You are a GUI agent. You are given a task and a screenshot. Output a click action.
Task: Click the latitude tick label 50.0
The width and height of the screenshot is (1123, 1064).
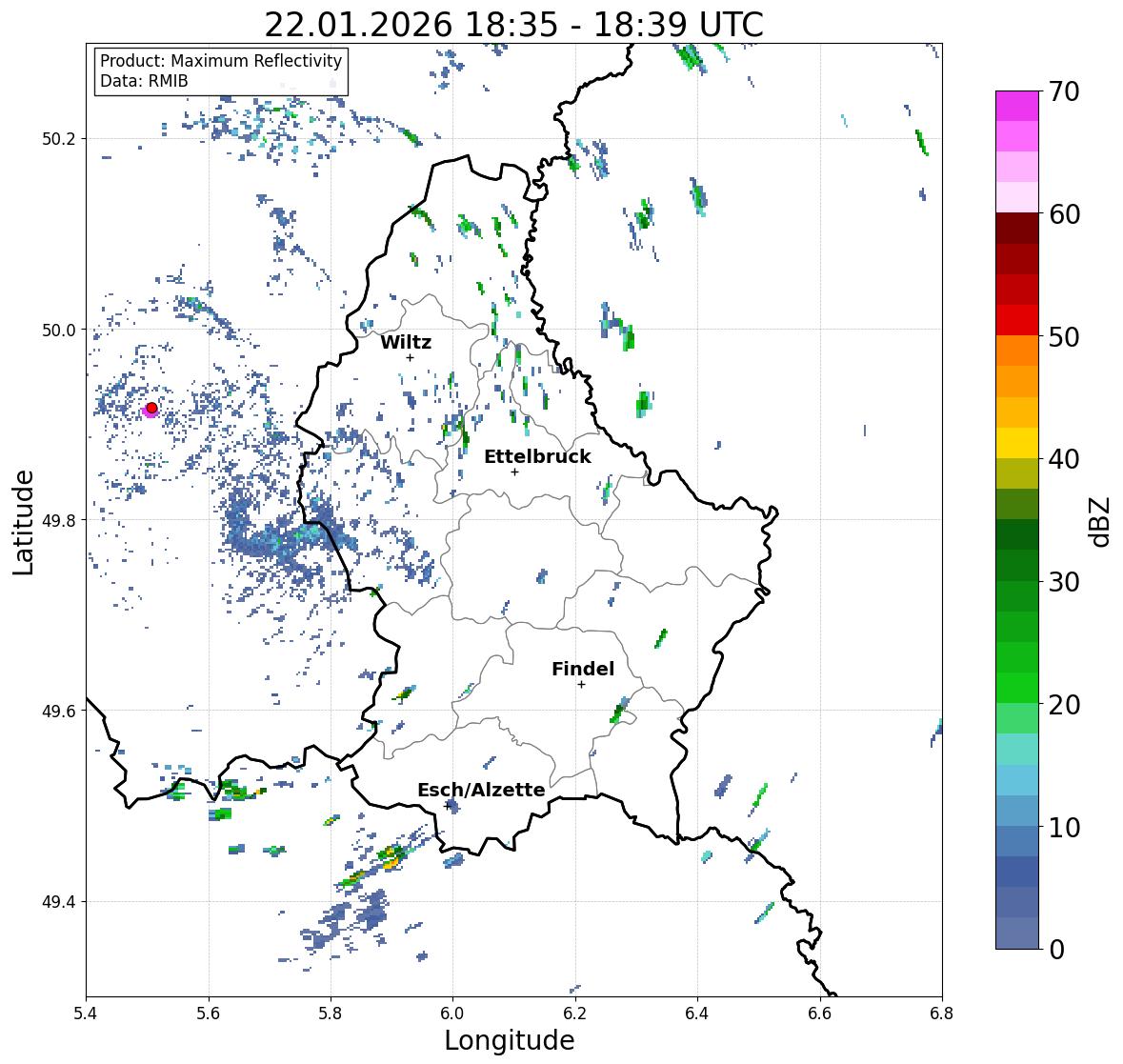(x=59, y=331)
